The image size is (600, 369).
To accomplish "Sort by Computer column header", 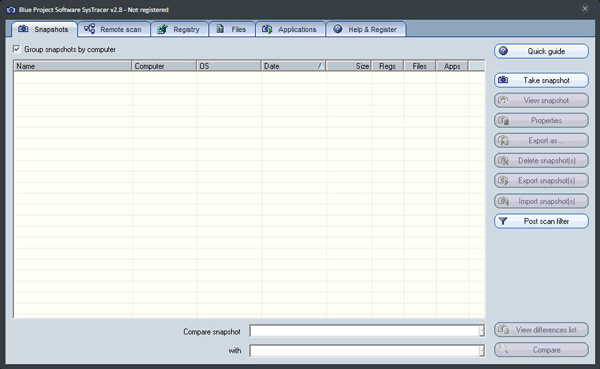I will pos(164,66).
